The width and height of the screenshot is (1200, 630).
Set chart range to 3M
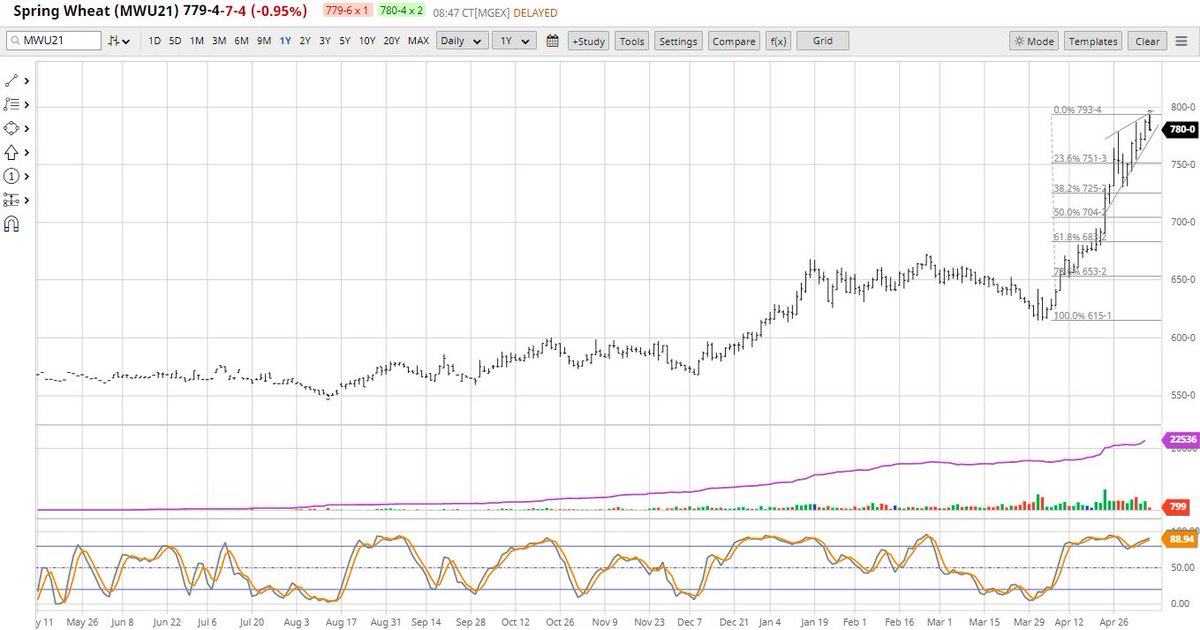[x=219, y=41]
